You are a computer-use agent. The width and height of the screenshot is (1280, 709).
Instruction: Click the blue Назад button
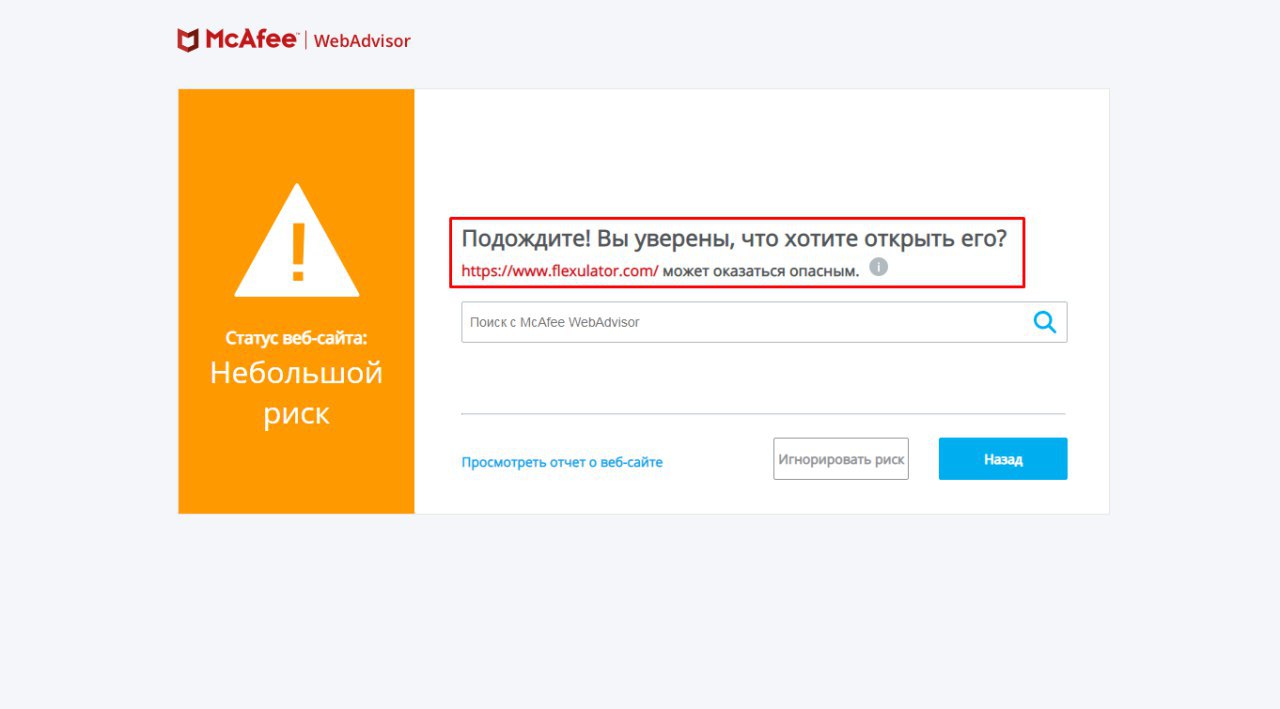pos(1003,459)
